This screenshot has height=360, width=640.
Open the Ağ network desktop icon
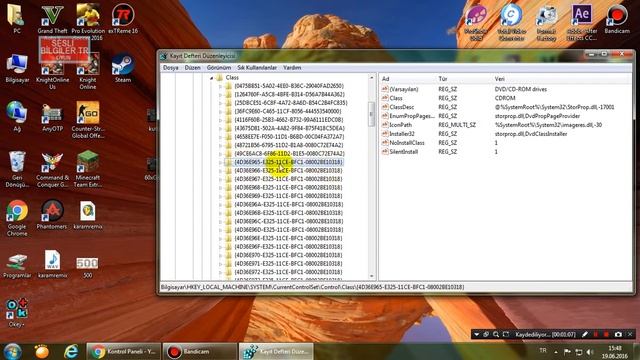(x=17, y=117)
